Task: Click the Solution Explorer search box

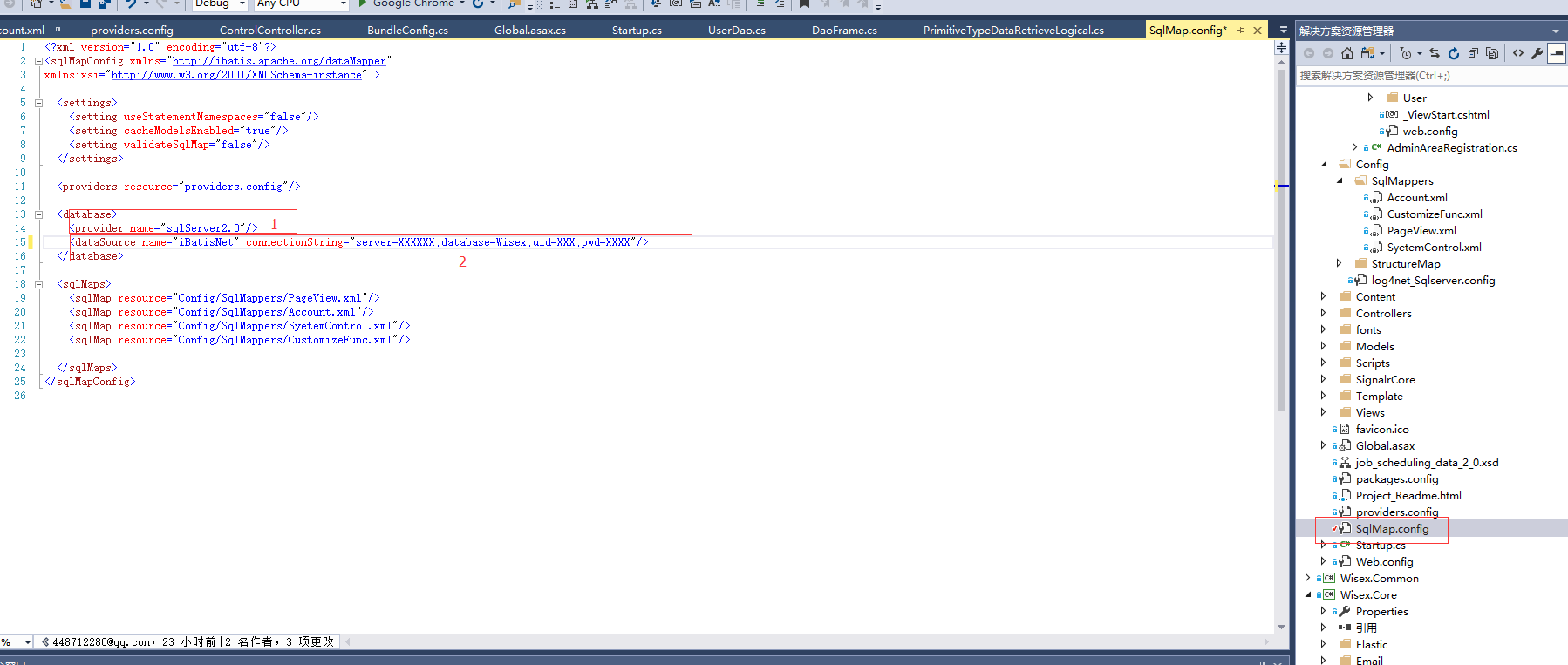Action: click(x=1430, y=76)
